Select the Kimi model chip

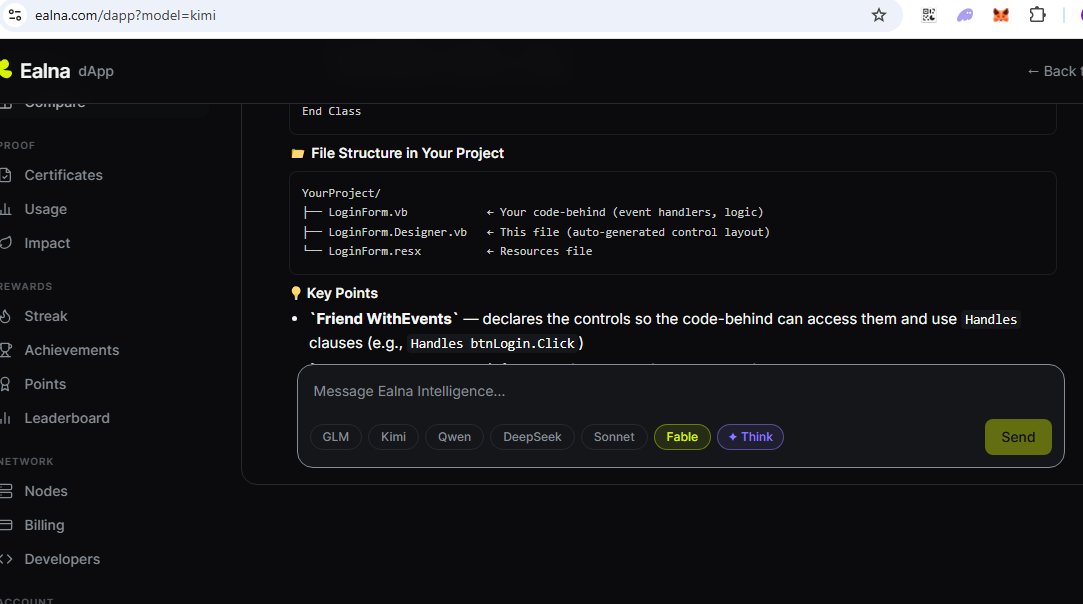click(x=394, y=437)
